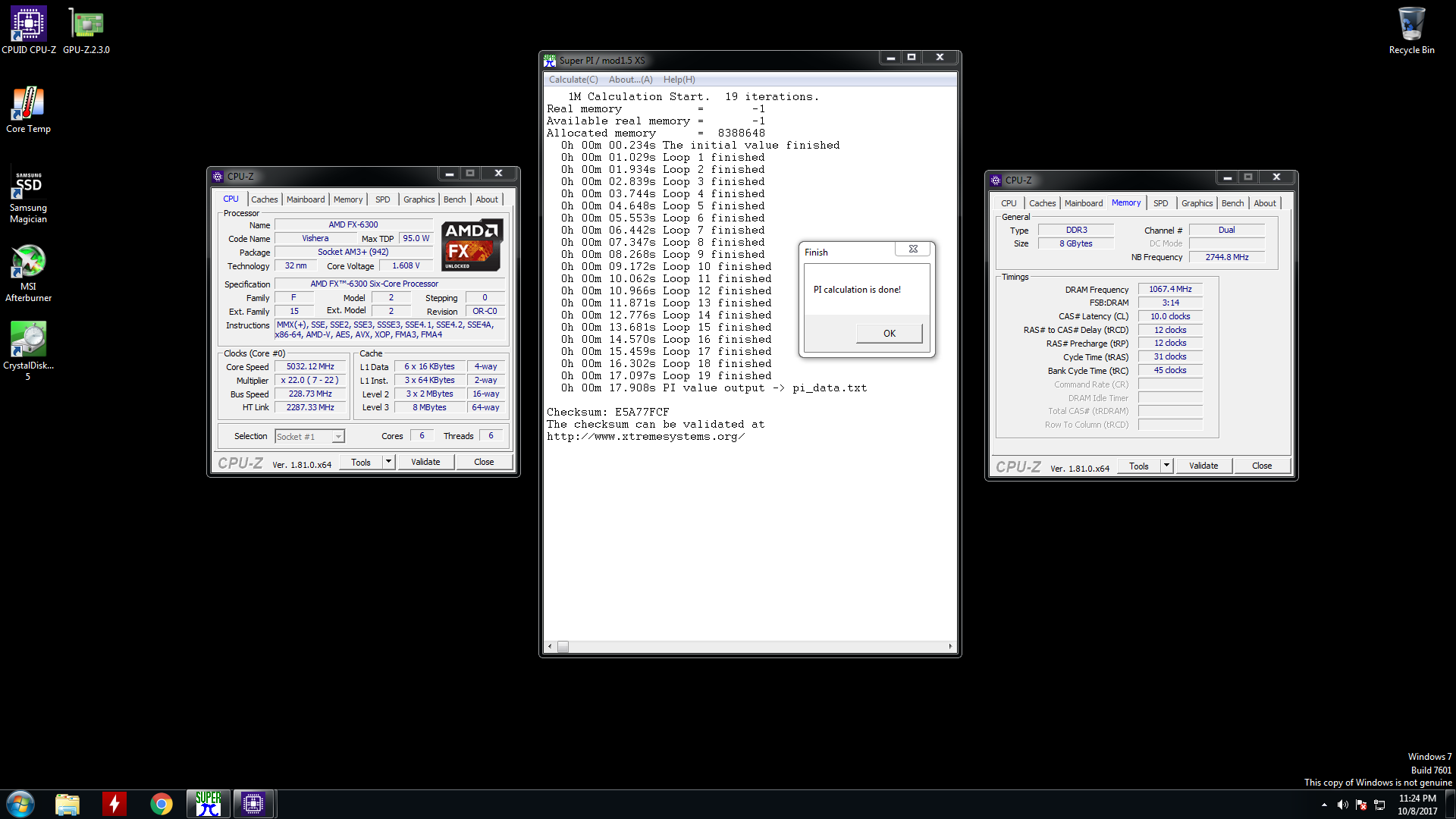The height and width of the screenshot is (819, 1456).
Task: Click Validate in right CPU-Z window
Action: (1203, 466)
